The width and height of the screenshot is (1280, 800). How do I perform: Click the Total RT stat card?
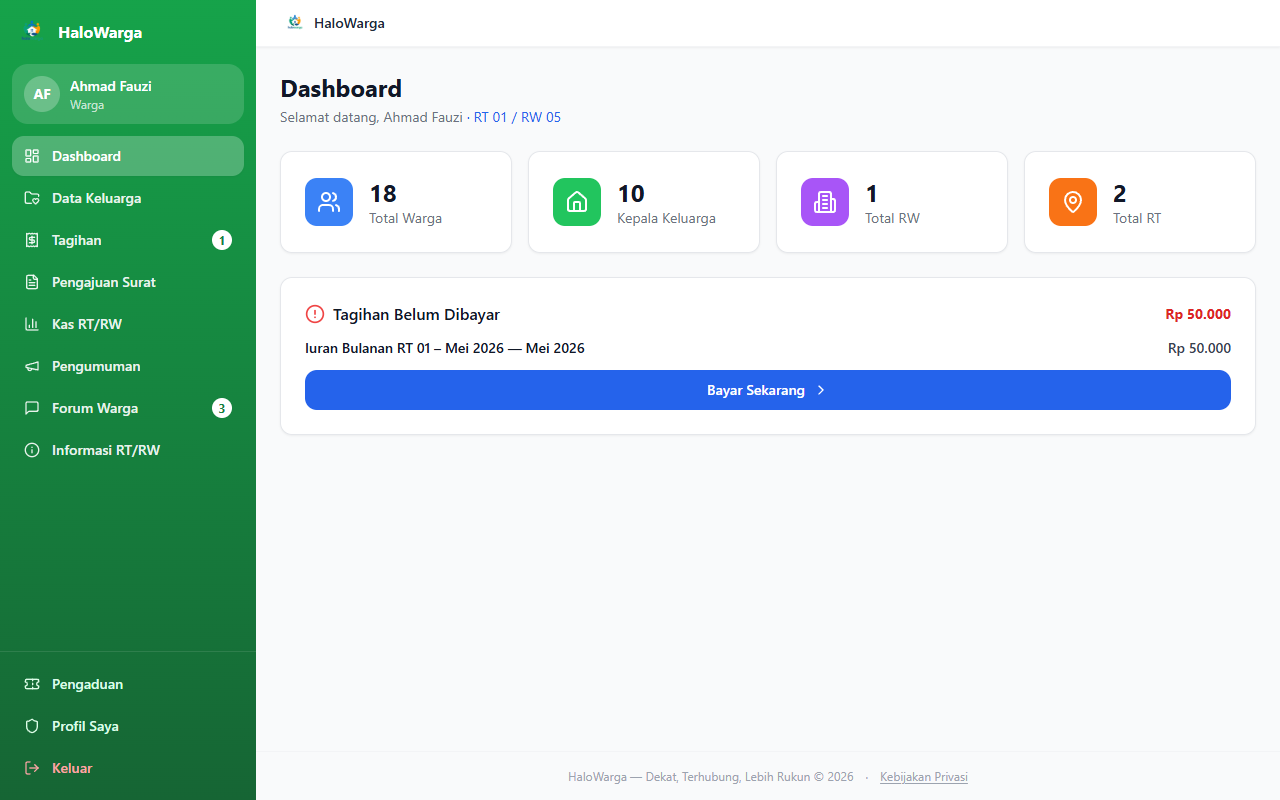point(1140,202)
